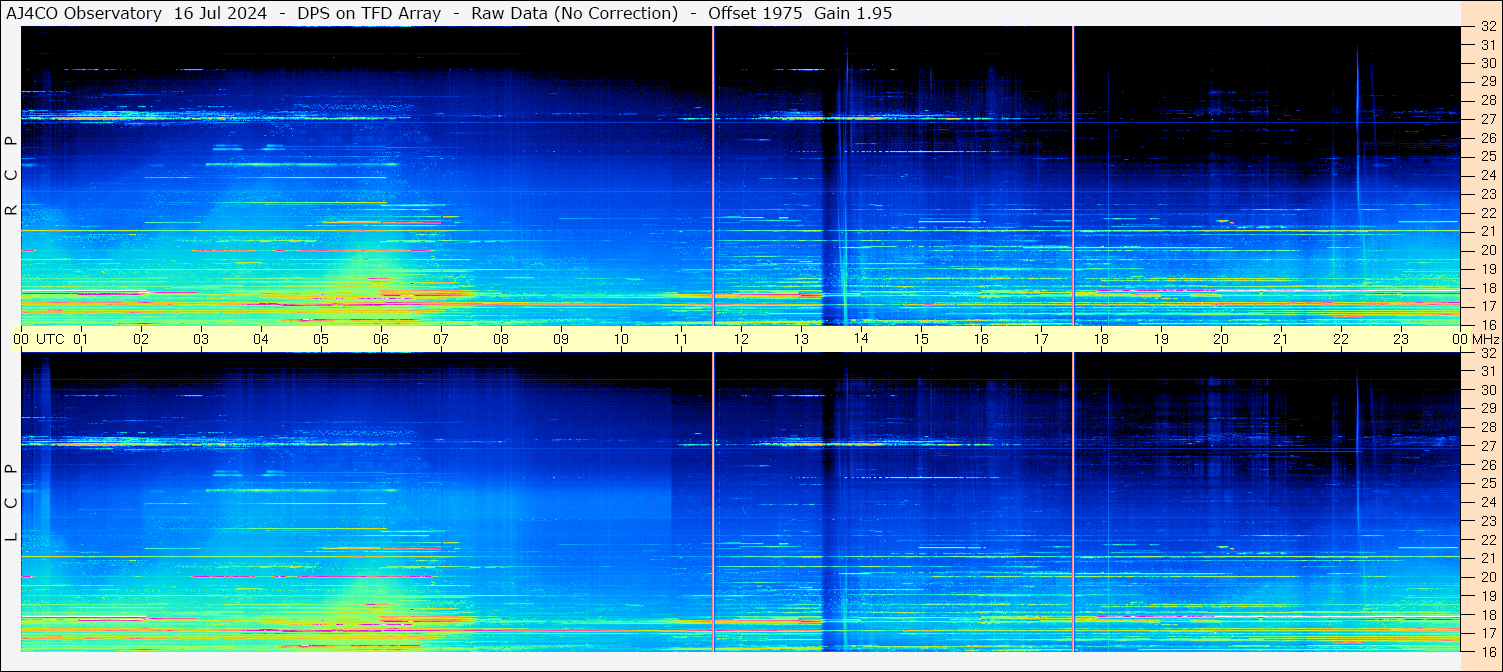The image size is (1503, 672).
Task: Click the 27 MHz label on upper frequency scale
Action: [1487, 119]
